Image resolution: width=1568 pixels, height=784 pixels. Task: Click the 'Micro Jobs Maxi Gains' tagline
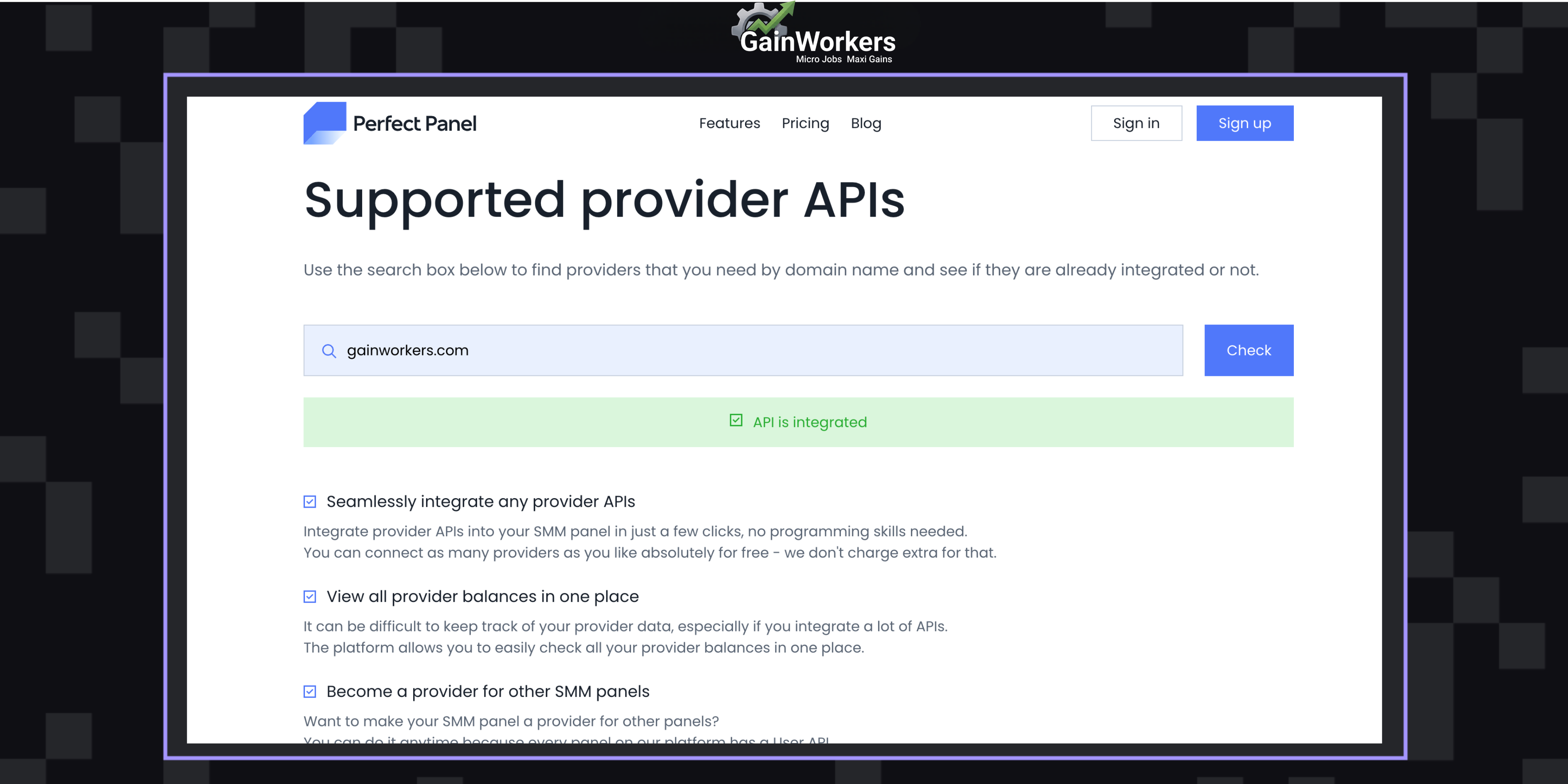844,59
